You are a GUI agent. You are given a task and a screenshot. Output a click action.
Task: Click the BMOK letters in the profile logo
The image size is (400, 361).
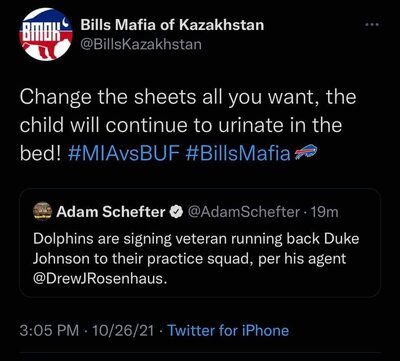pyautogui.click(x=40, y=28)
